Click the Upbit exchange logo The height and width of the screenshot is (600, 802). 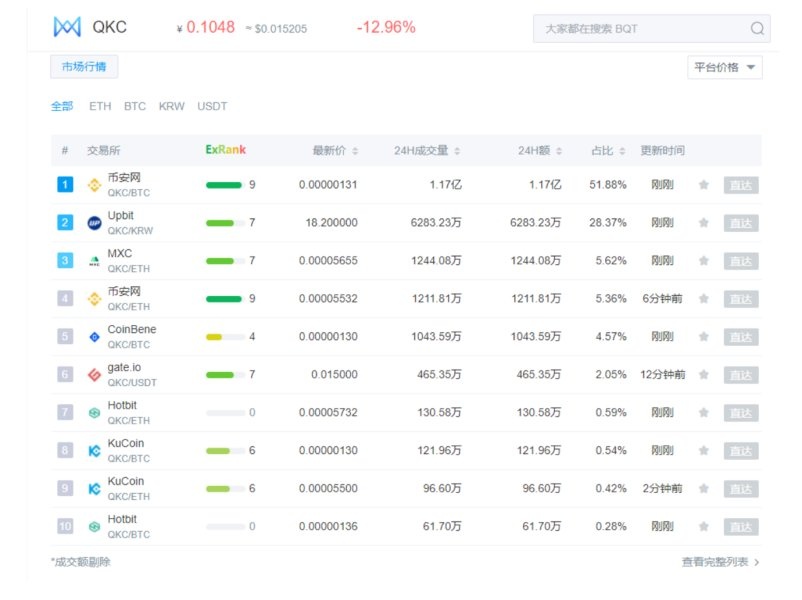click(x=95, y=223)
